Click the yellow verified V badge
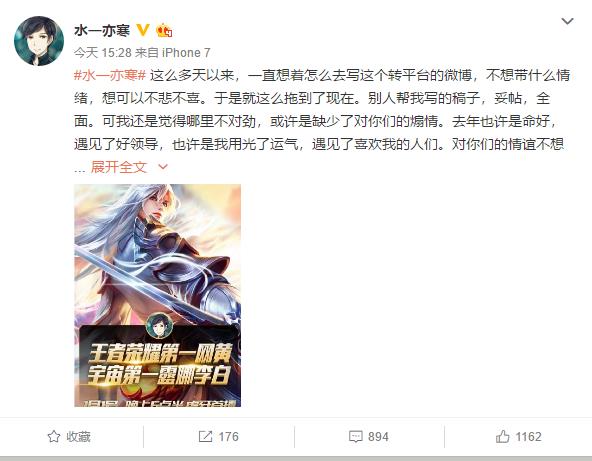 click(x=143, y=30)
